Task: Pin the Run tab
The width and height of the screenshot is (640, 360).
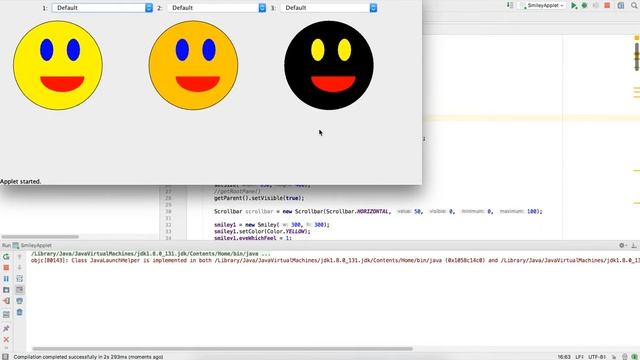Action: (x=6, y=329)
